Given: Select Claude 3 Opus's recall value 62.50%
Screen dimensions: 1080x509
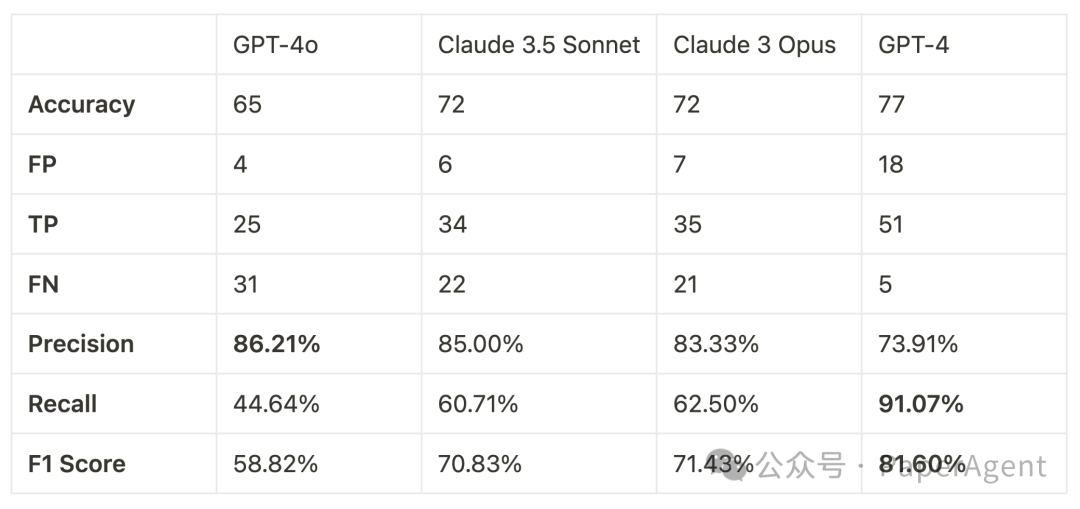Looking at the screenshot, I should click(715, 405).
